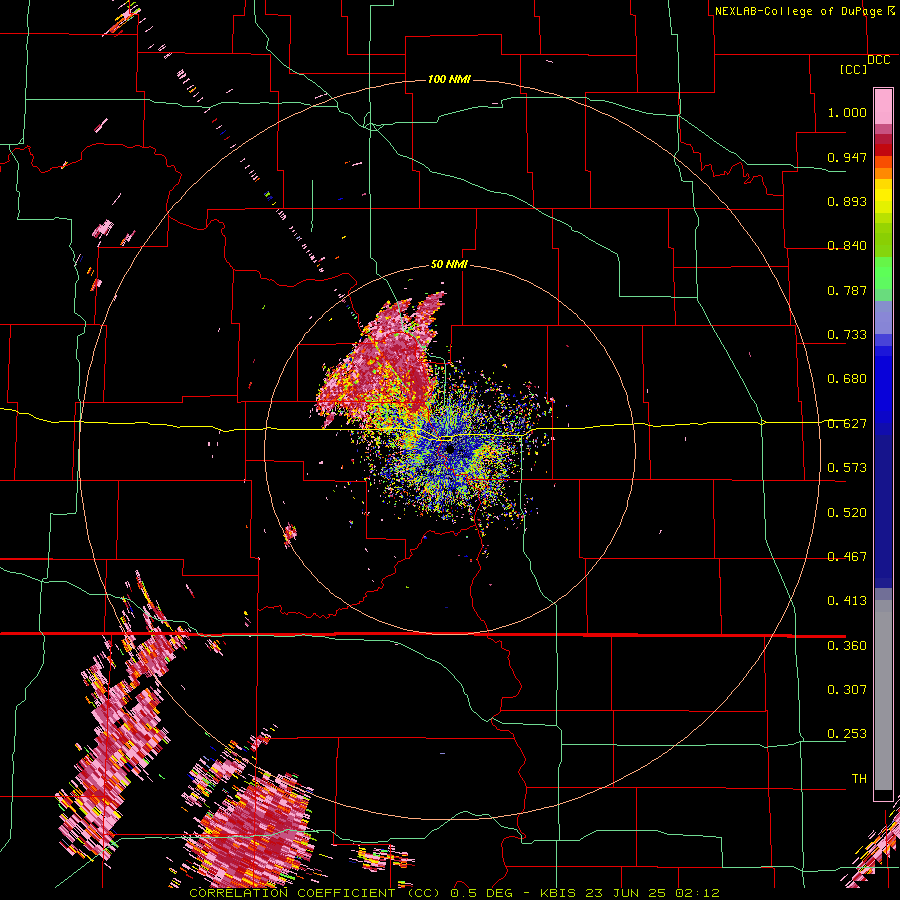Click the TH threshold label
Screen dimensions: 900x900
859,779
